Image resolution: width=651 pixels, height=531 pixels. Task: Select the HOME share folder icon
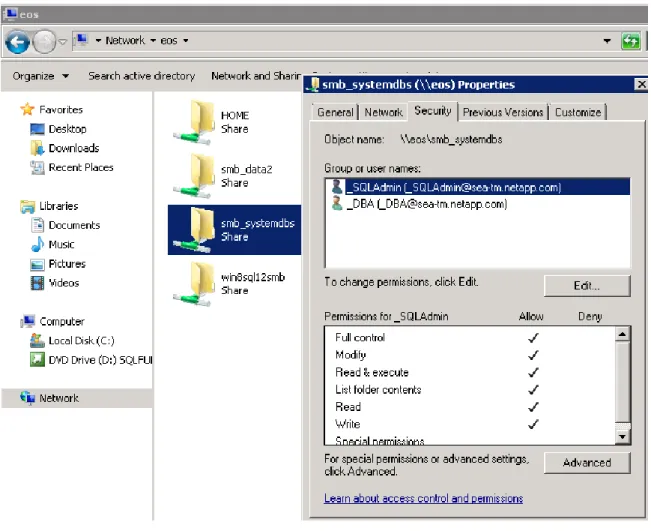tap(194, 122)
